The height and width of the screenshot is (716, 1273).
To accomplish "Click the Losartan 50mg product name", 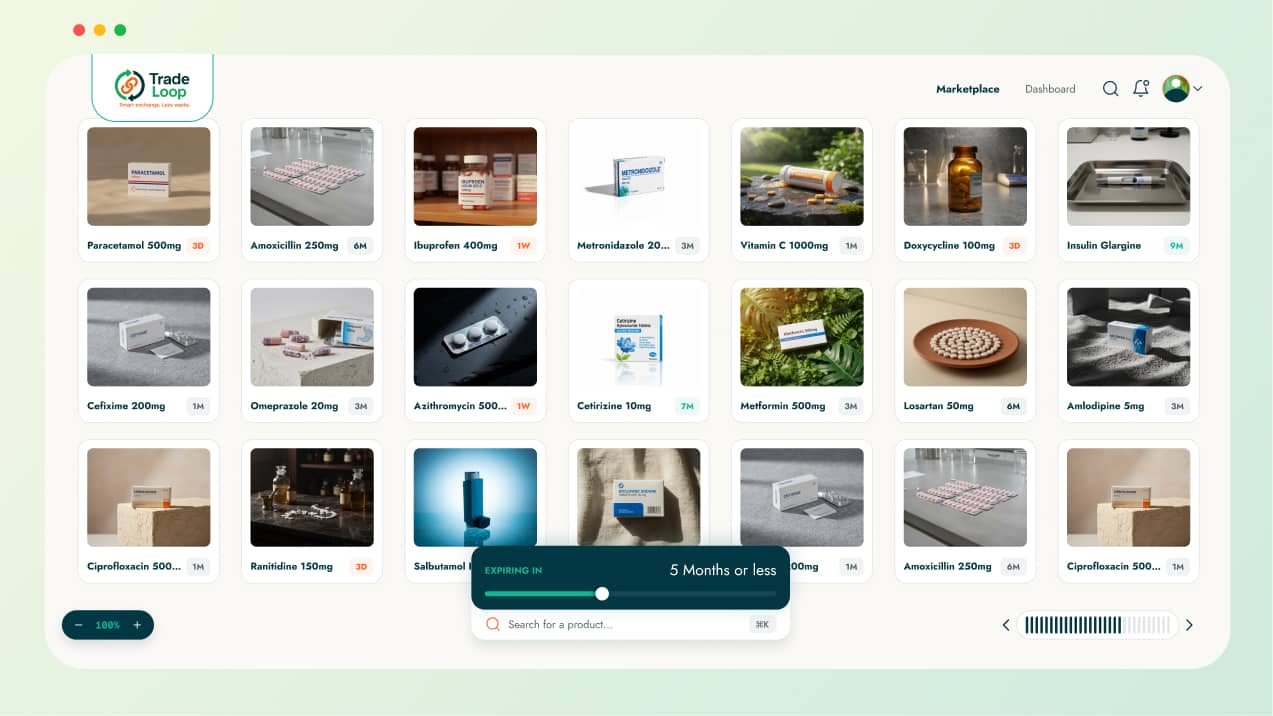I will click(938, 406).
